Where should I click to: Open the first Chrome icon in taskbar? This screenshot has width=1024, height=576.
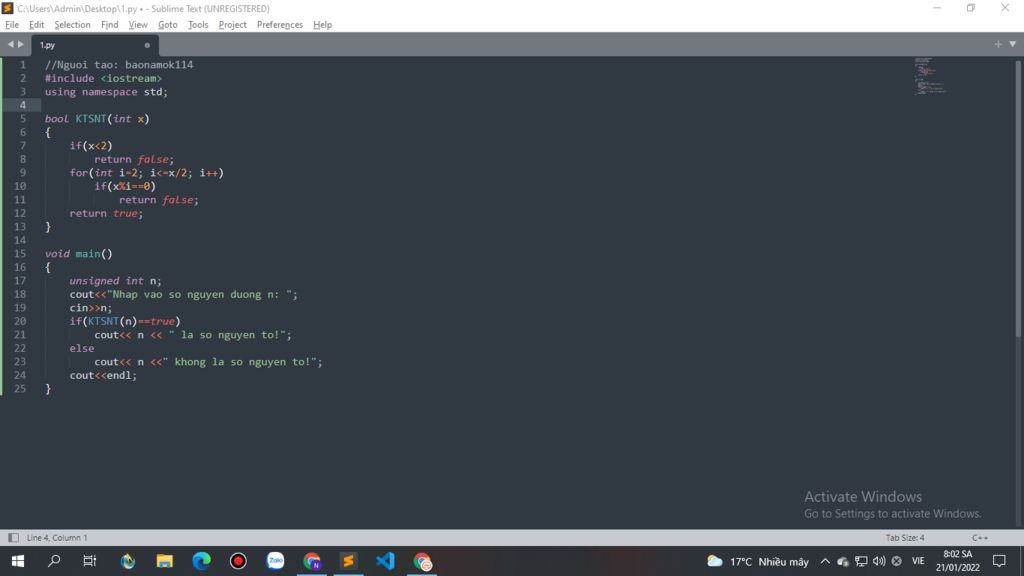point(312,561)
